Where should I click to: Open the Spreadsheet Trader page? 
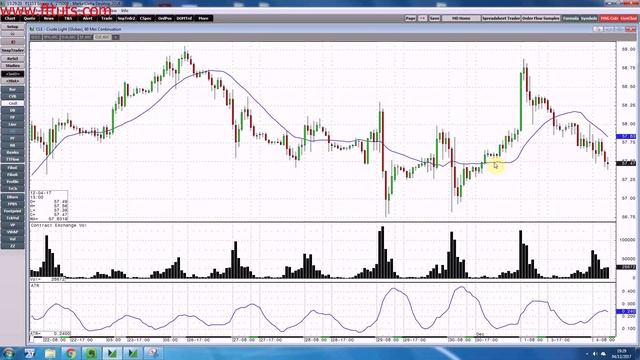point(501,18)
